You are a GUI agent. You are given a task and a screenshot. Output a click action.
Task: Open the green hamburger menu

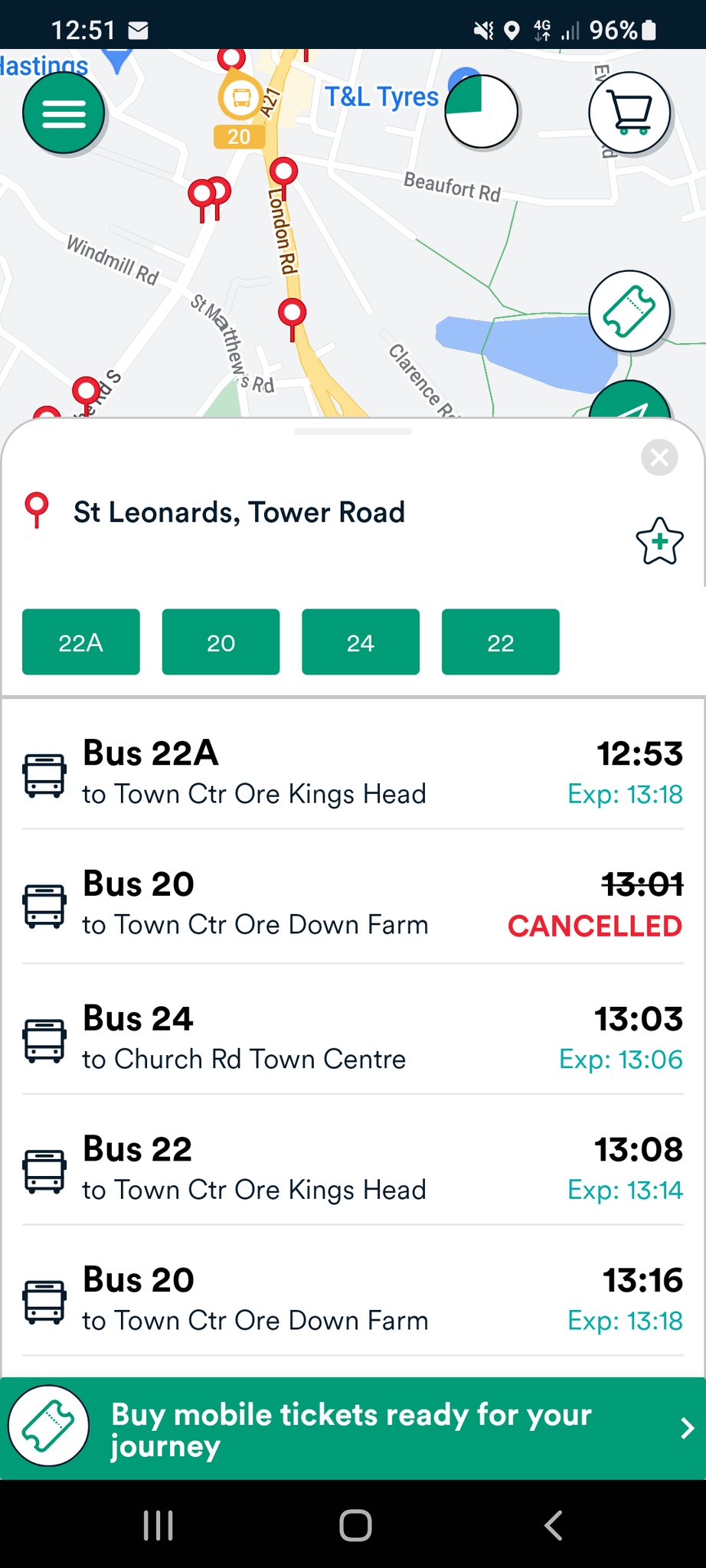coord(64,113)
